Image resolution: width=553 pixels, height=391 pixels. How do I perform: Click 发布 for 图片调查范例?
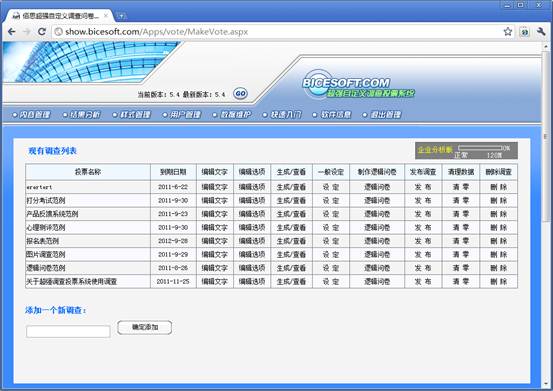(x=423, y=254)
